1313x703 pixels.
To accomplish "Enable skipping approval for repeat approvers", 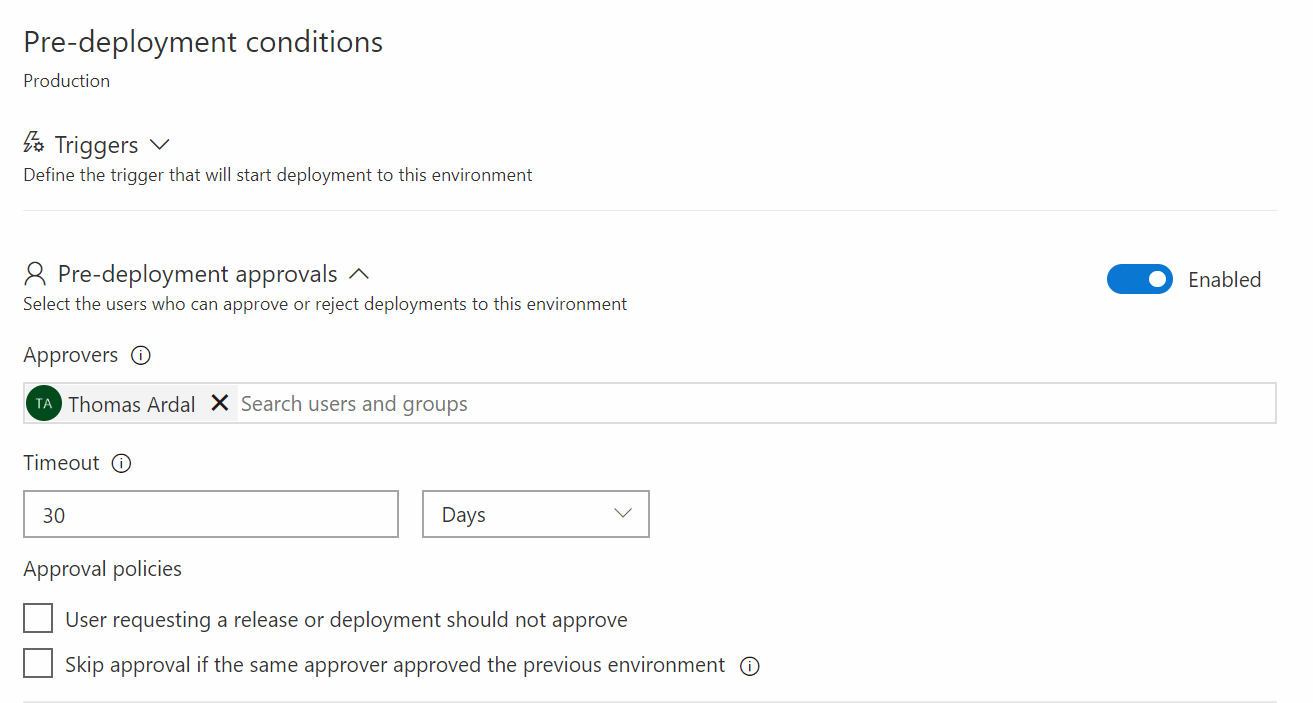I will pyautogui.click(x=37, y=663).
